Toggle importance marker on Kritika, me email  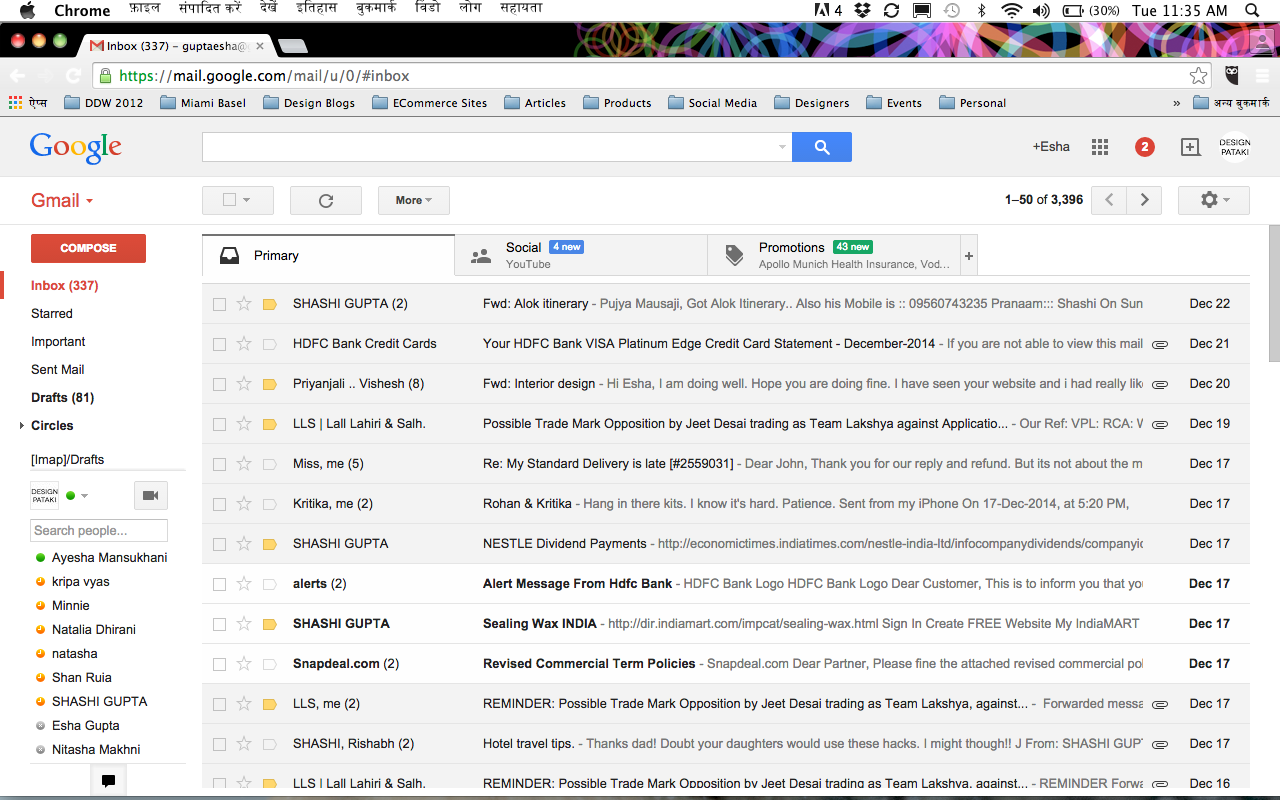(269, 504)
